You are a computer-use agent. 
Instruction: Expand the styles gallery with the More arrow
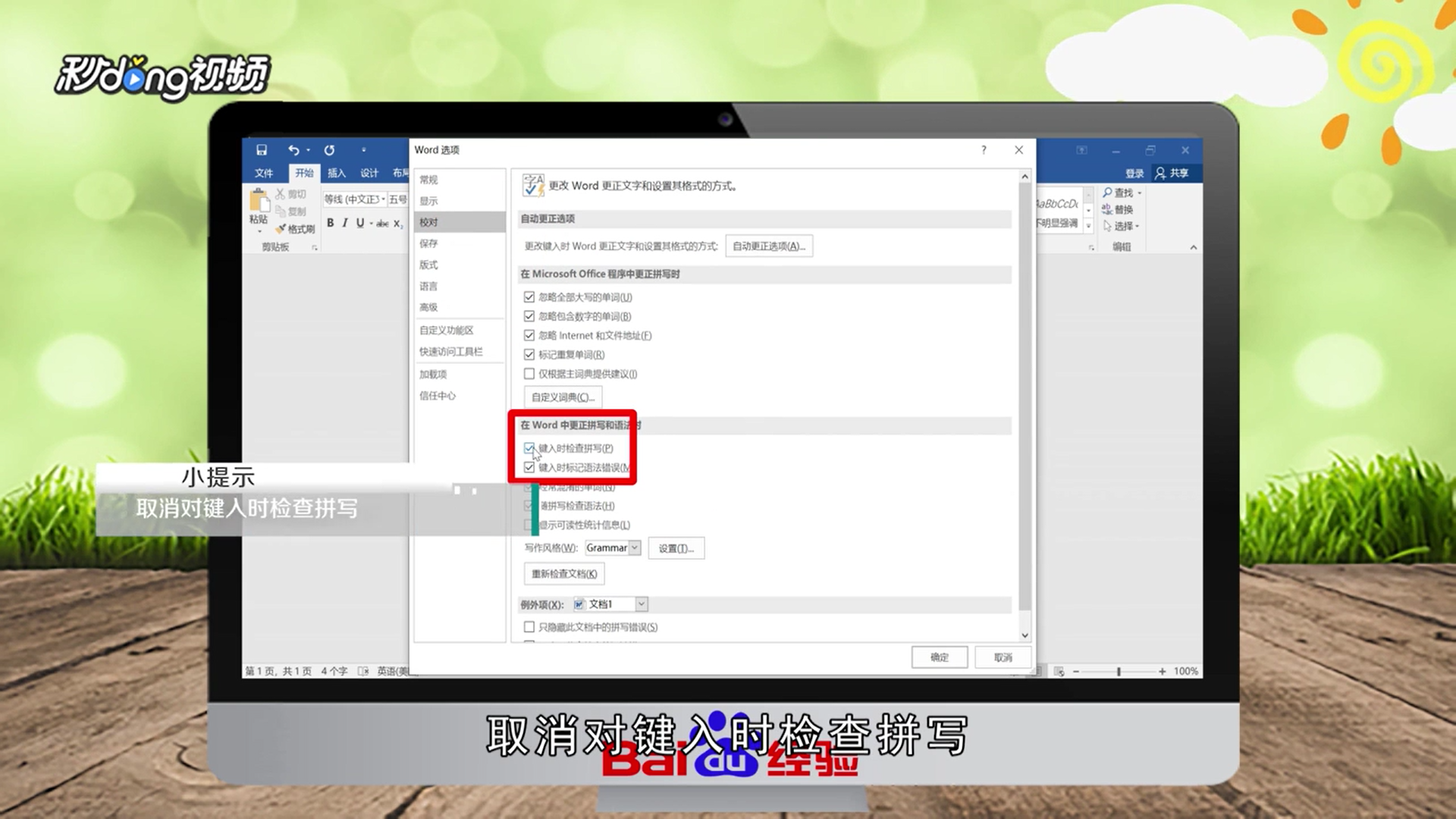(x=1088, y=226)
